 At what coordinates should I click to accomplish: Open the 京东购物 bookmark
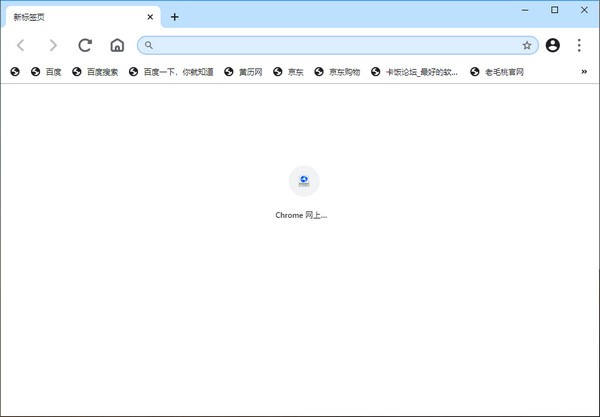pos(337,72)
